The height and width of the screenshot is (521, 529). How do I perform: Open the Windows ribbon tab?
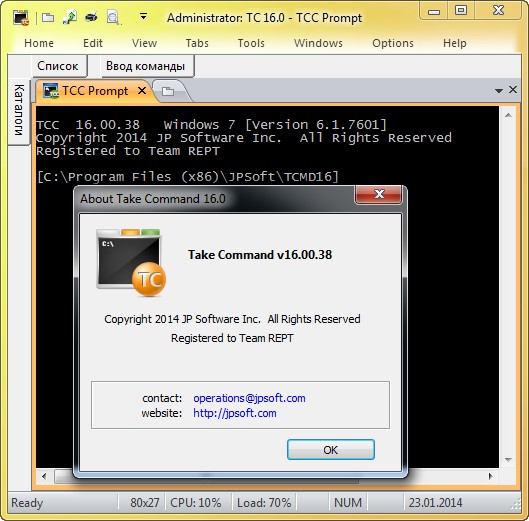point(318,43)
